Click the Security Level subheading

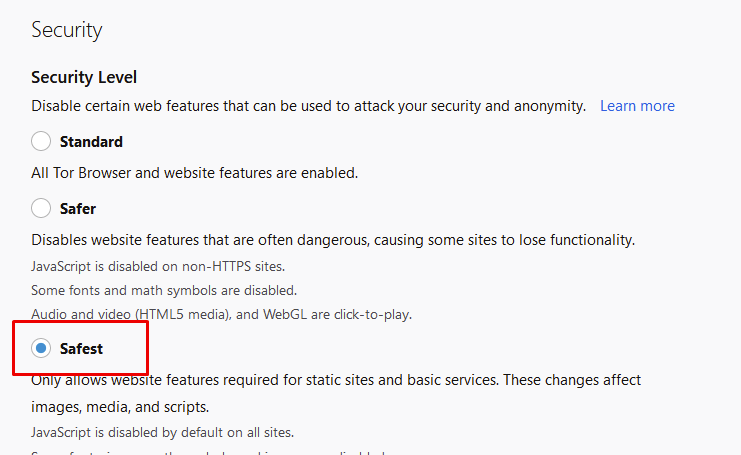(x=84, y=77)
